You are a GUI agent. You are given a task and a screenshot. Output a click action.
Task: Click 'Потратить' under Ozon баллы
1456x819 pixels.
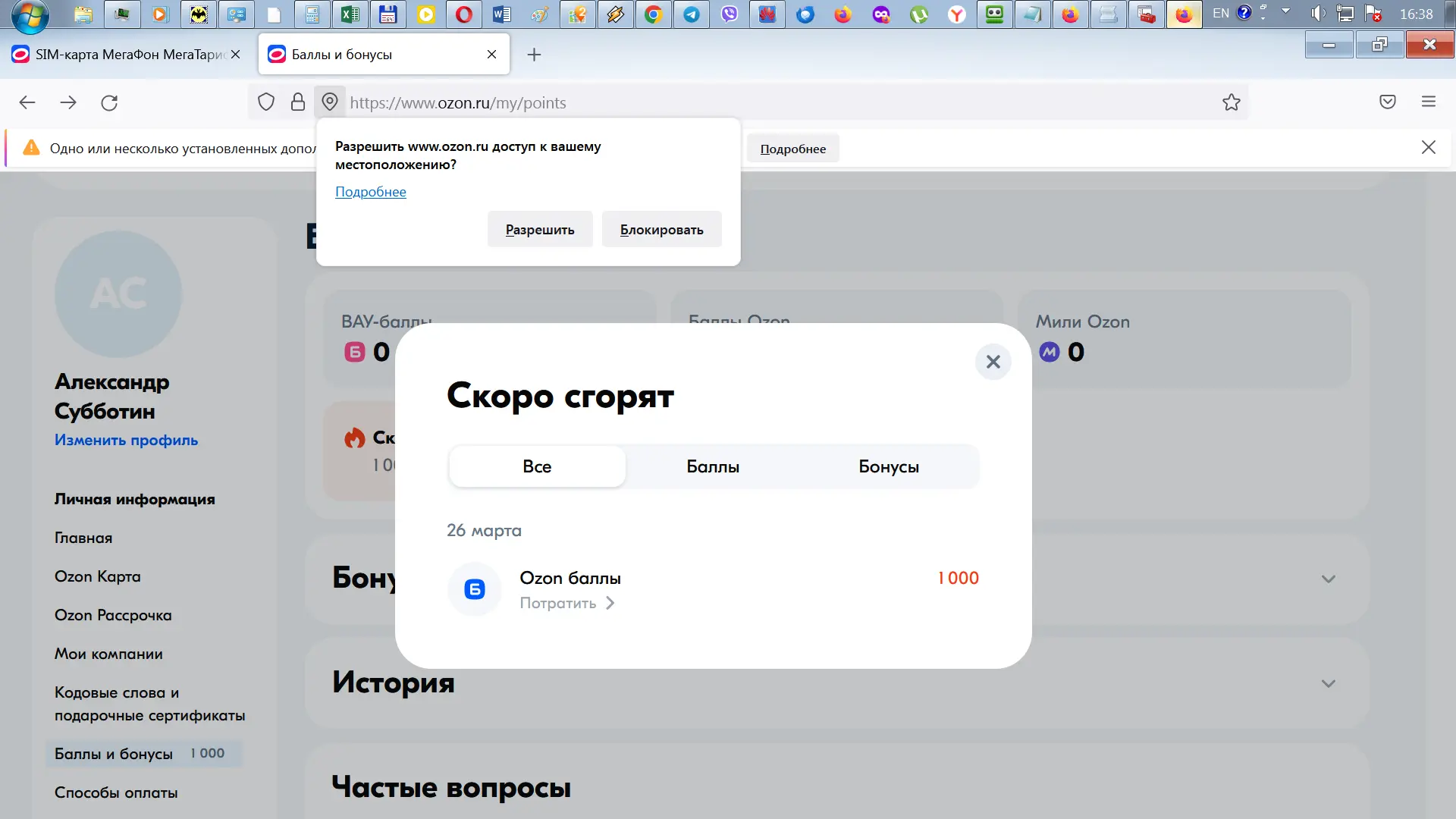pos(566,603)
